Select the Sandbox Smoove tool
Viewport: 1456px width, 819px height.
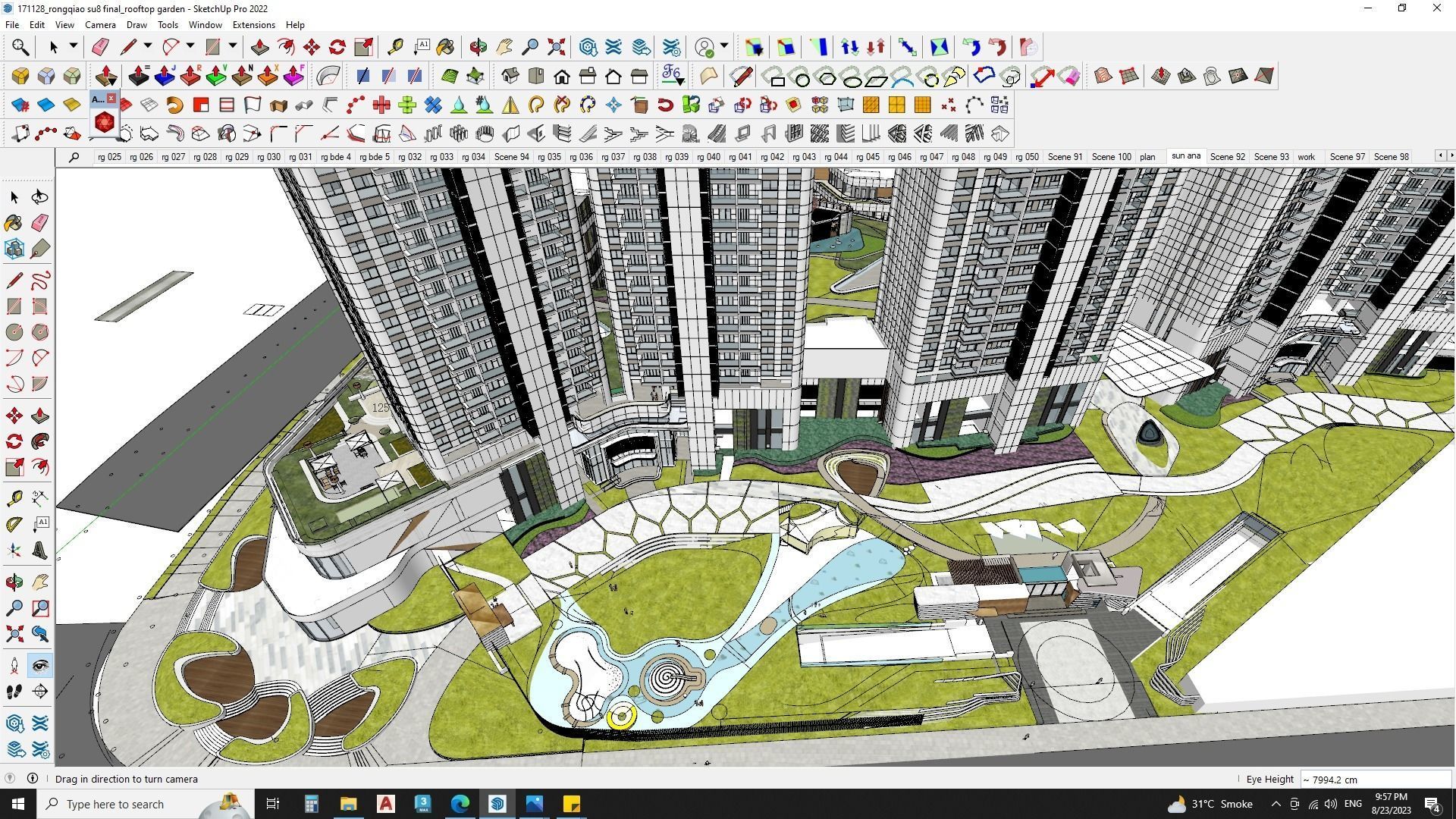coord(1160,76)
